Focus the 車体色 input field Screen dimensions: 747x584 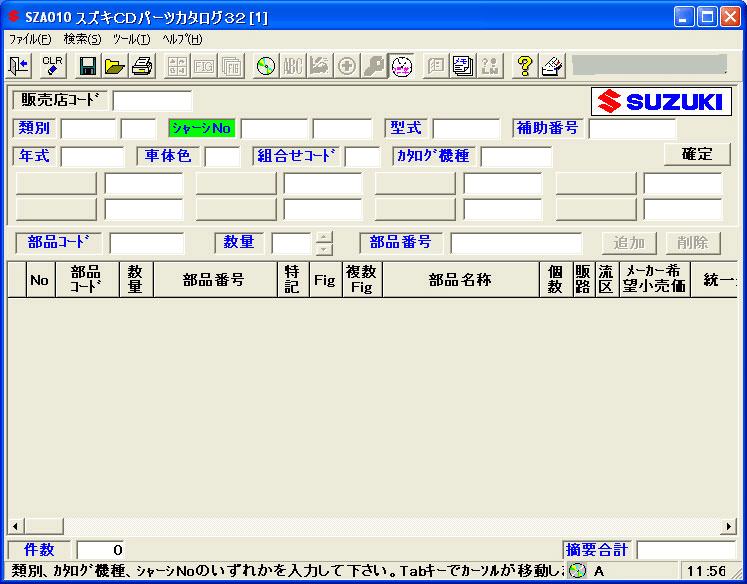coord(222,157)
